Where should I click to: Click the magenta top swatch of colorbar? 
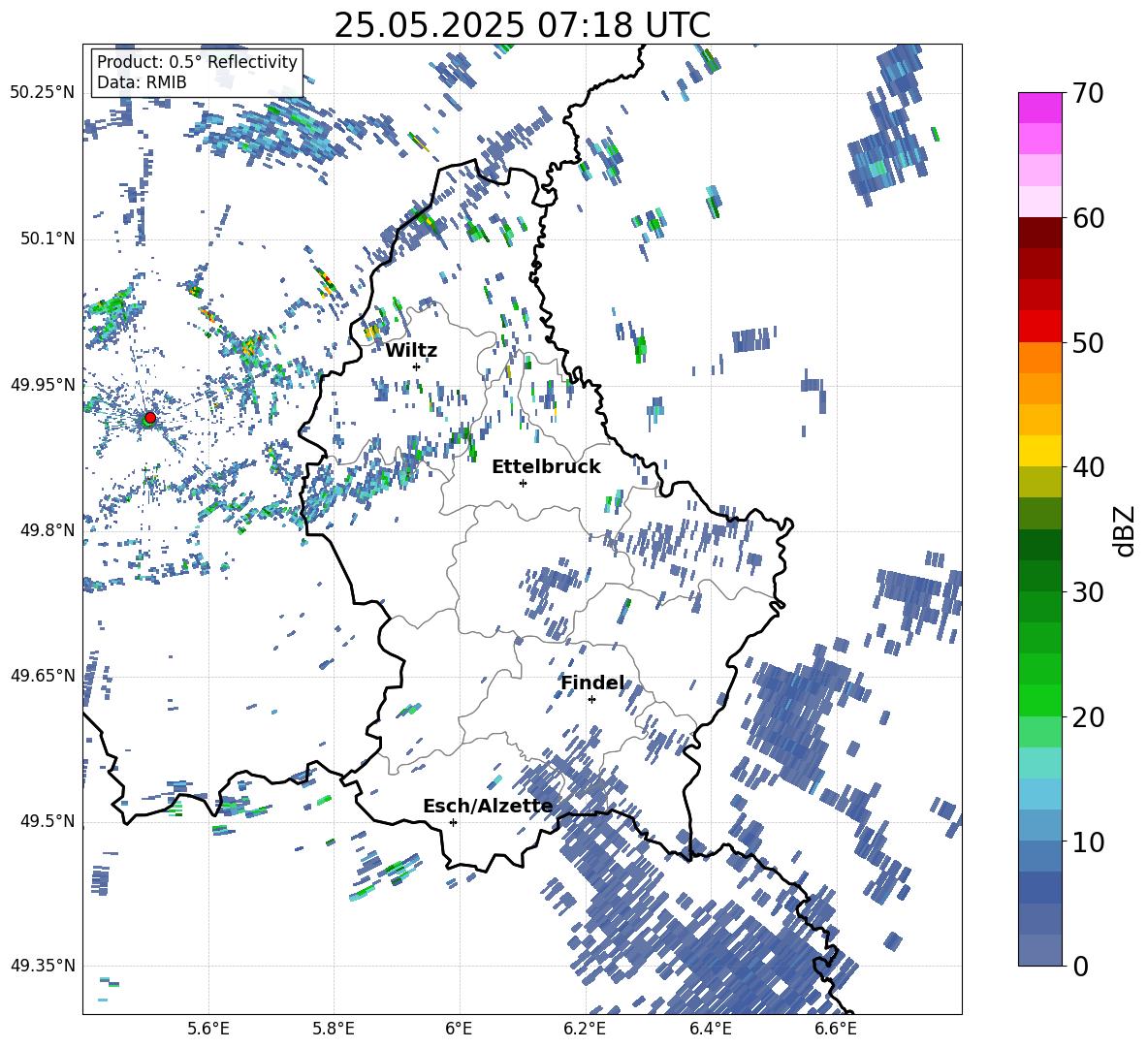(1039, 108)
